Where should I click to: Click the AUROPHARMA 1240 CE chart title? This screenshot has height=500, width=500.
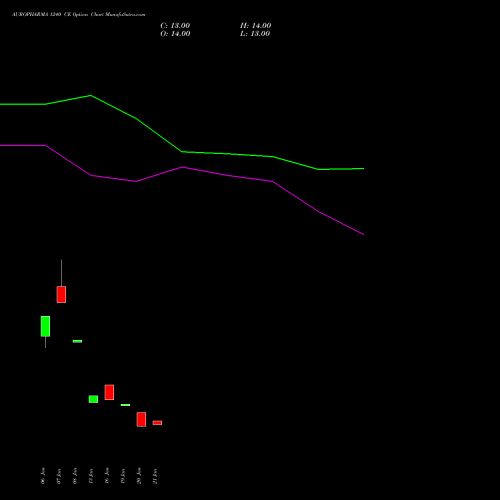(x=78, y=15)
